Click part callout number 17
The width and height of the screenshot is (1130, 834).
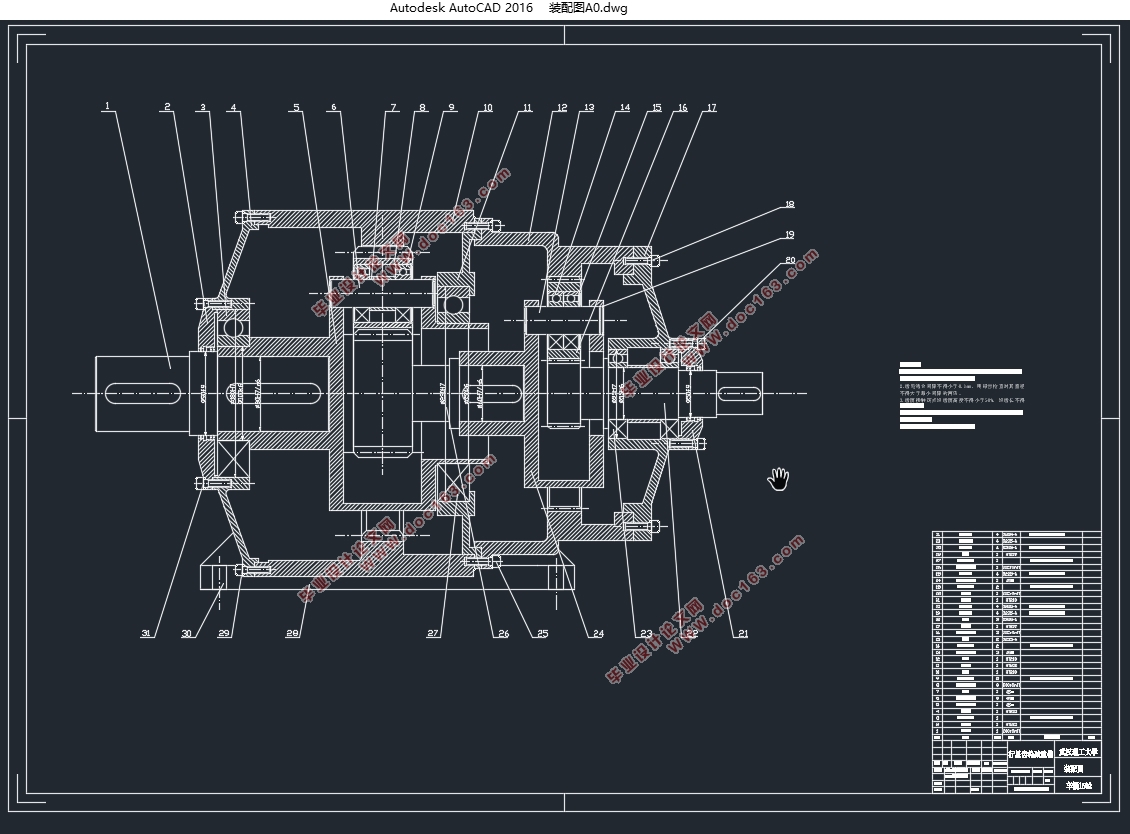pyautogui.click(x=711, y=107)
